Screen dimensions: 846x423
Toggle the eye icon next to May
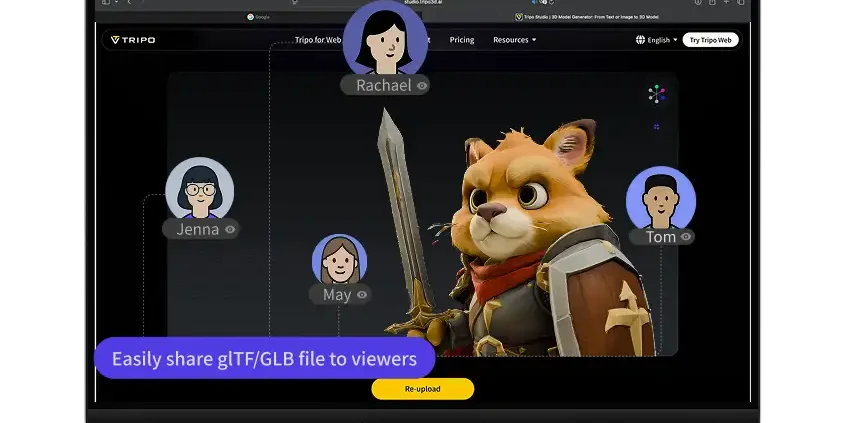(362, 295)
